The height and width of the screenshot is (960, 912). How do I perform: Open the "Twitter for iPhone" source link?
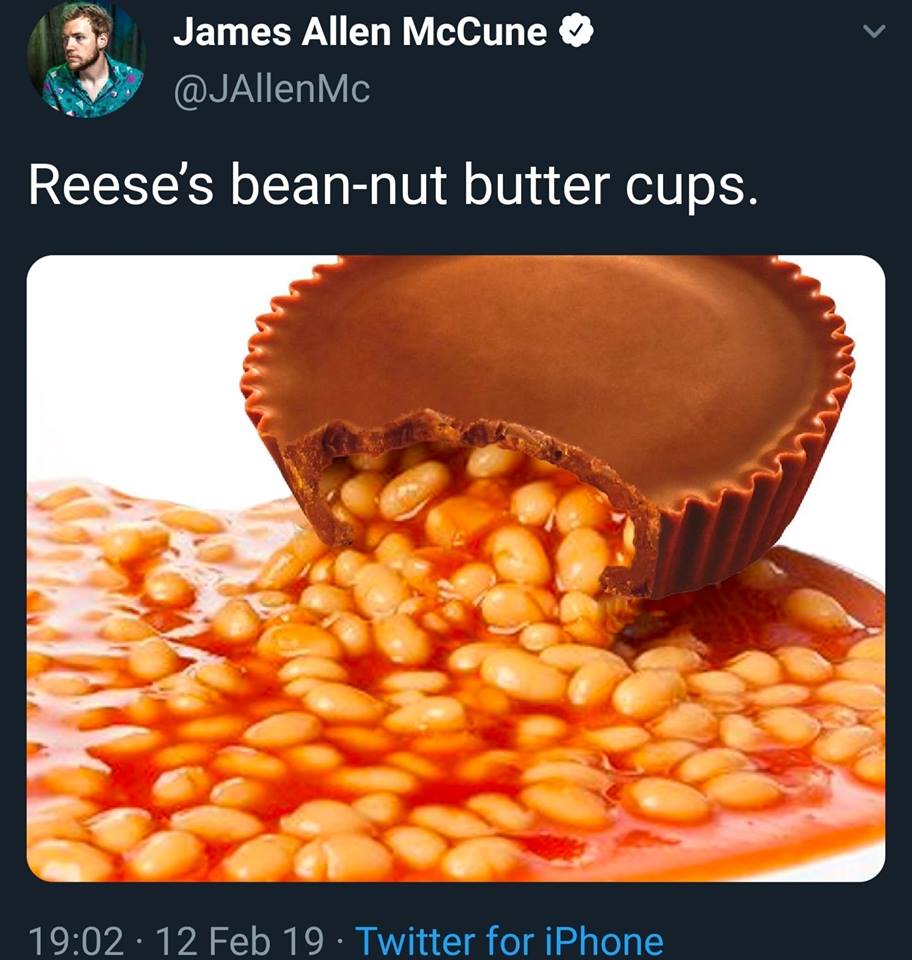coord(509,940)
